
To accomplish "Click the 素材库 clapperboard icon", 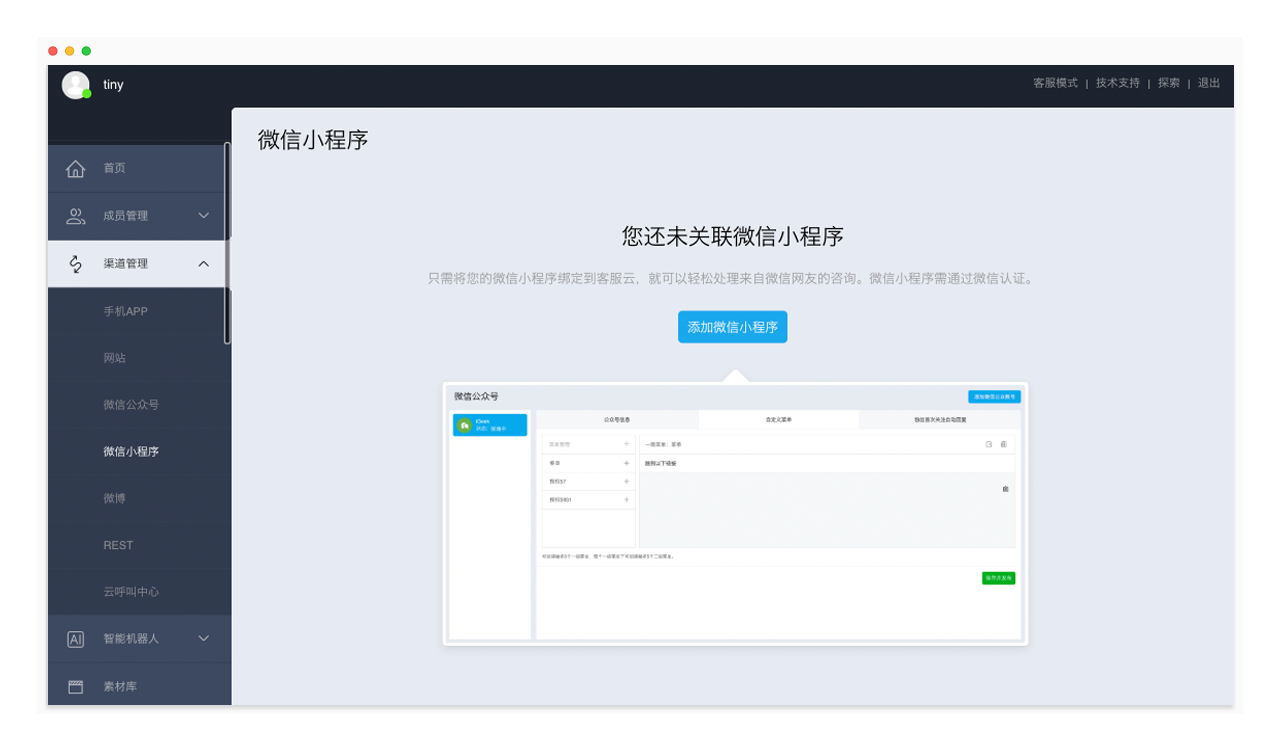I will point(75,687).
